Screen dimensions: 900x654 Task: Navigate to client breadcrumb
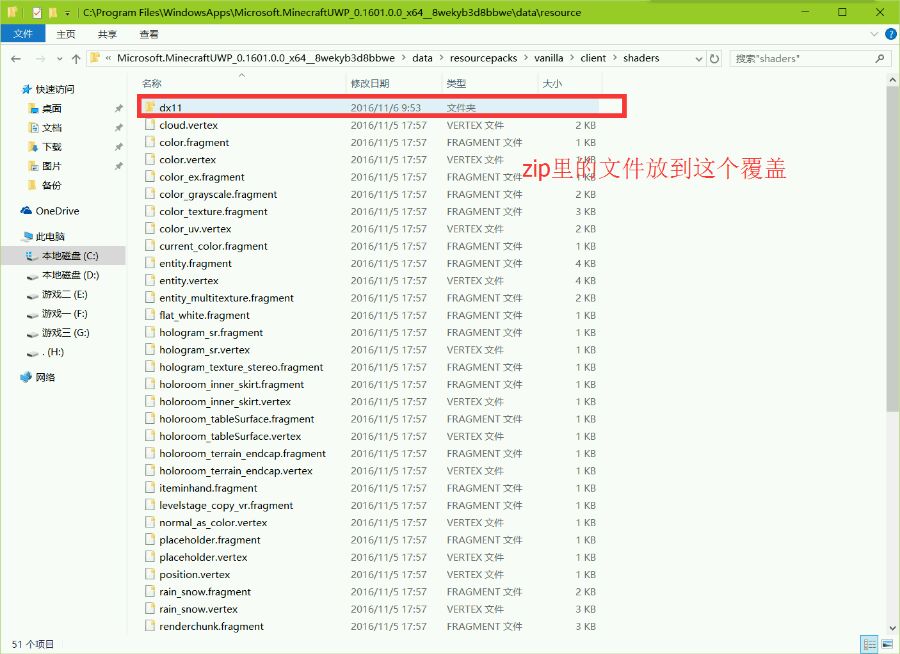click(593, 58)
